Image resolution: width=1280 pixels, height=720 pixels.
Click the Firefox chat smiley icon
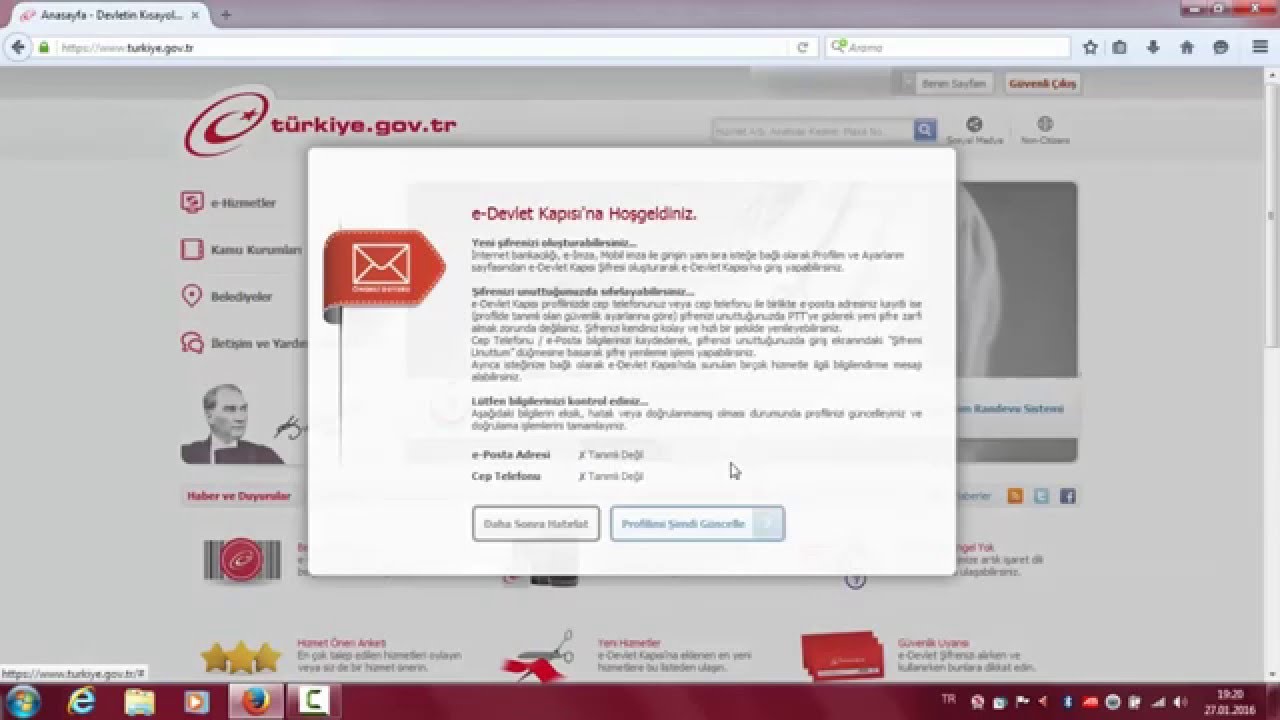[x=1220, y=47]
